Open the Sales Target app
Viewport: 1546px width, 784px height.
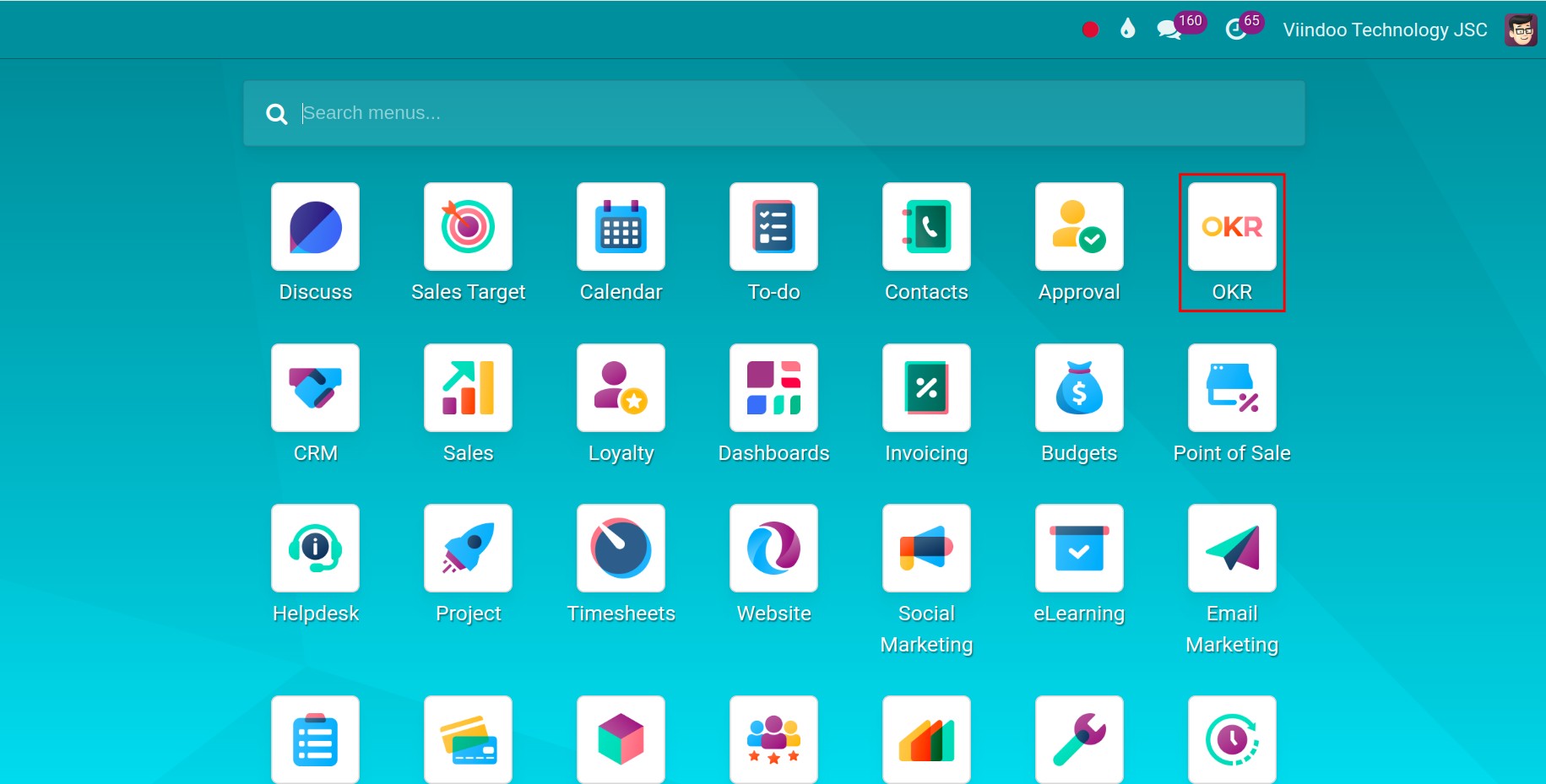coord(468,227)
